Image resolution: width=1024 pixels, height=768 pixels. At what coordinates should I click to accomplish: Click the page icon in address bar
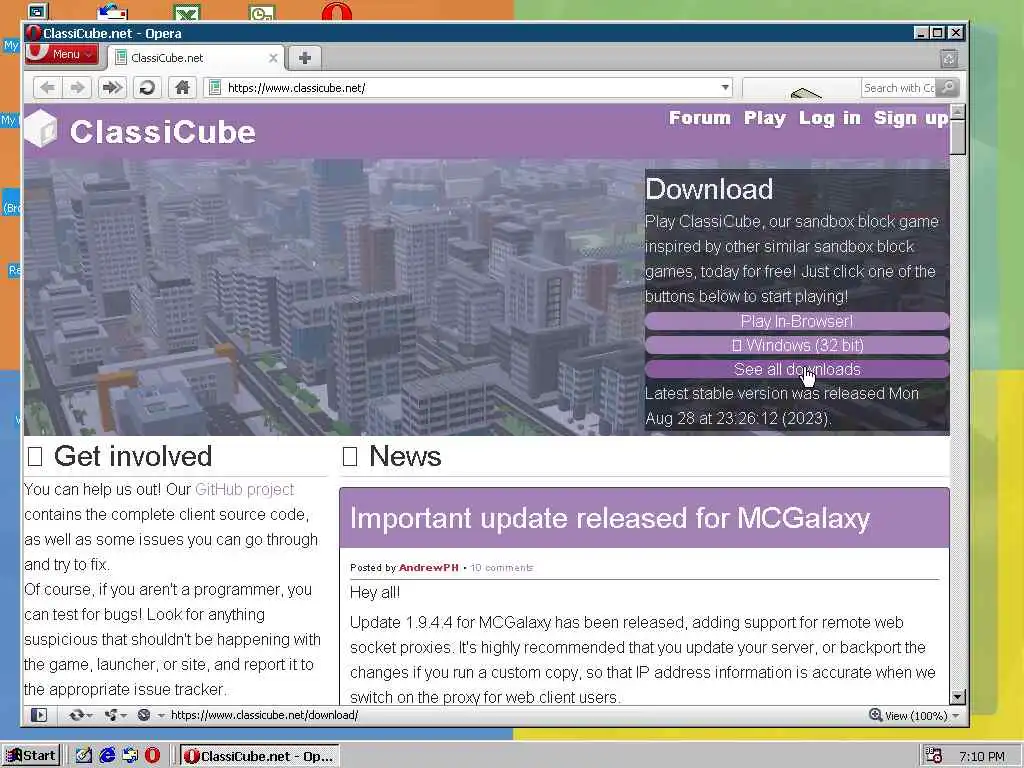tap(215, 88)
